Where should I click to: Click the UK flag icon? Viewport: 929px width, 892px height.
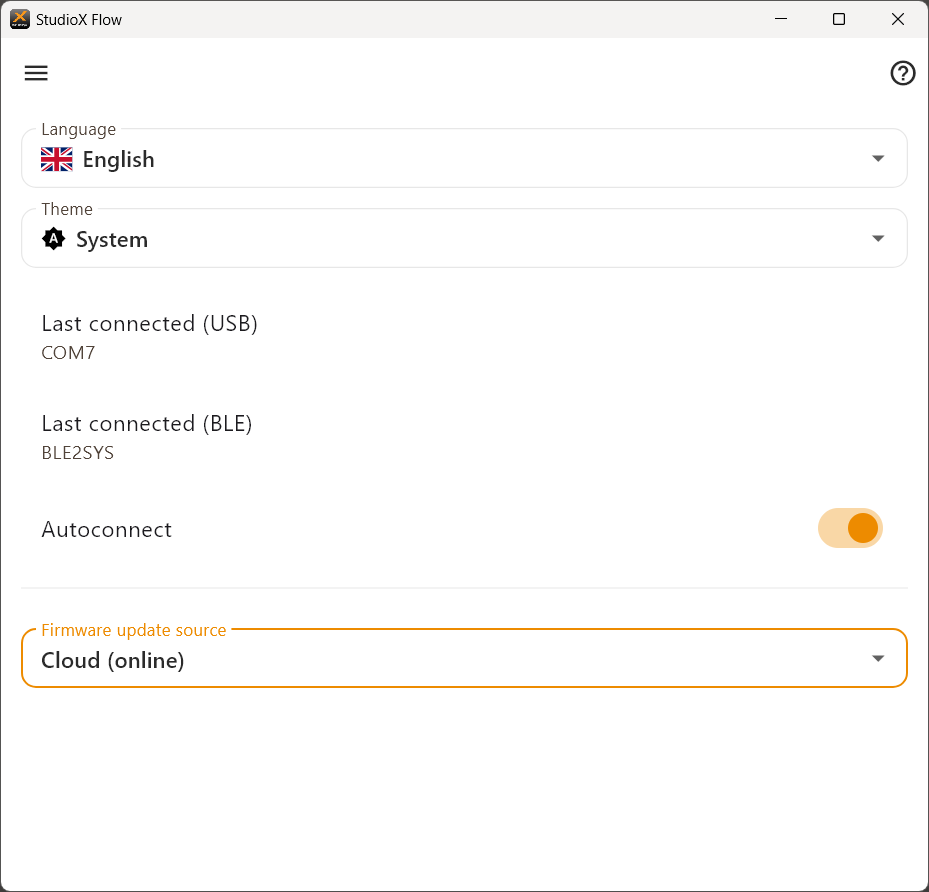pos(57,159)
